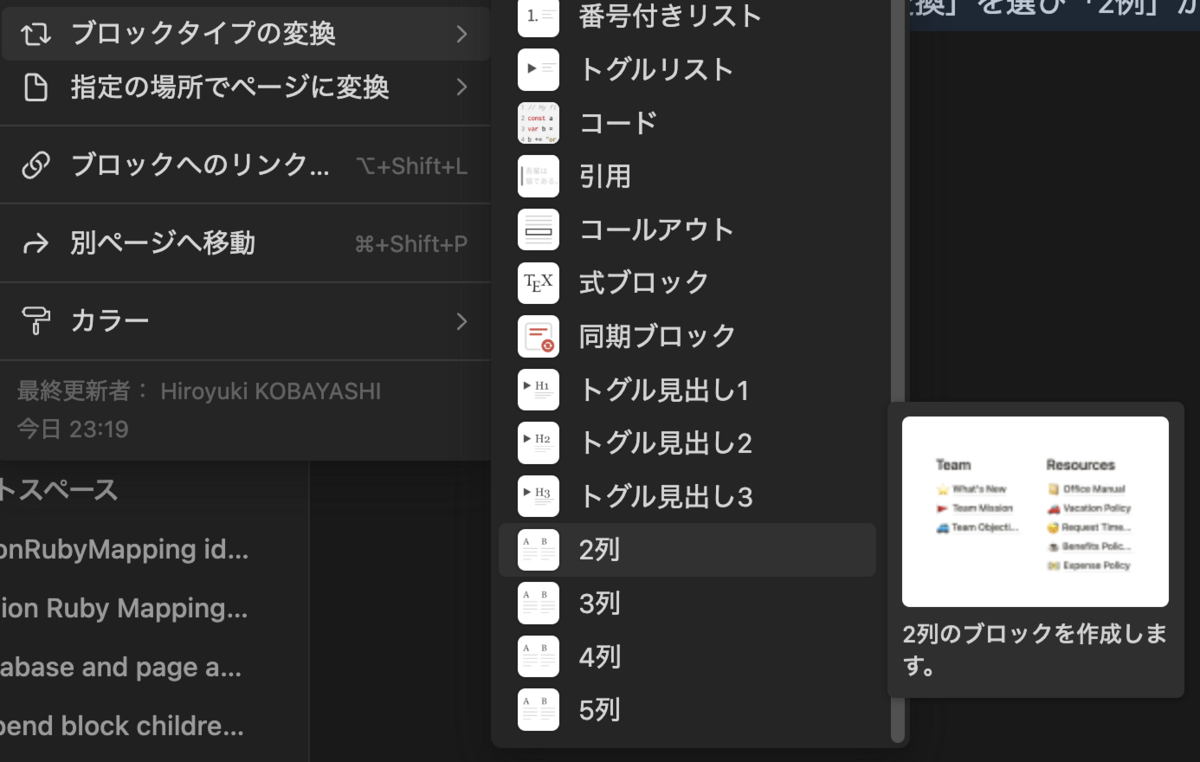Open sidebar page ion Ruby Mapping...
The width and height of the screenshot is (1200, 762).
tap(124, 608)
